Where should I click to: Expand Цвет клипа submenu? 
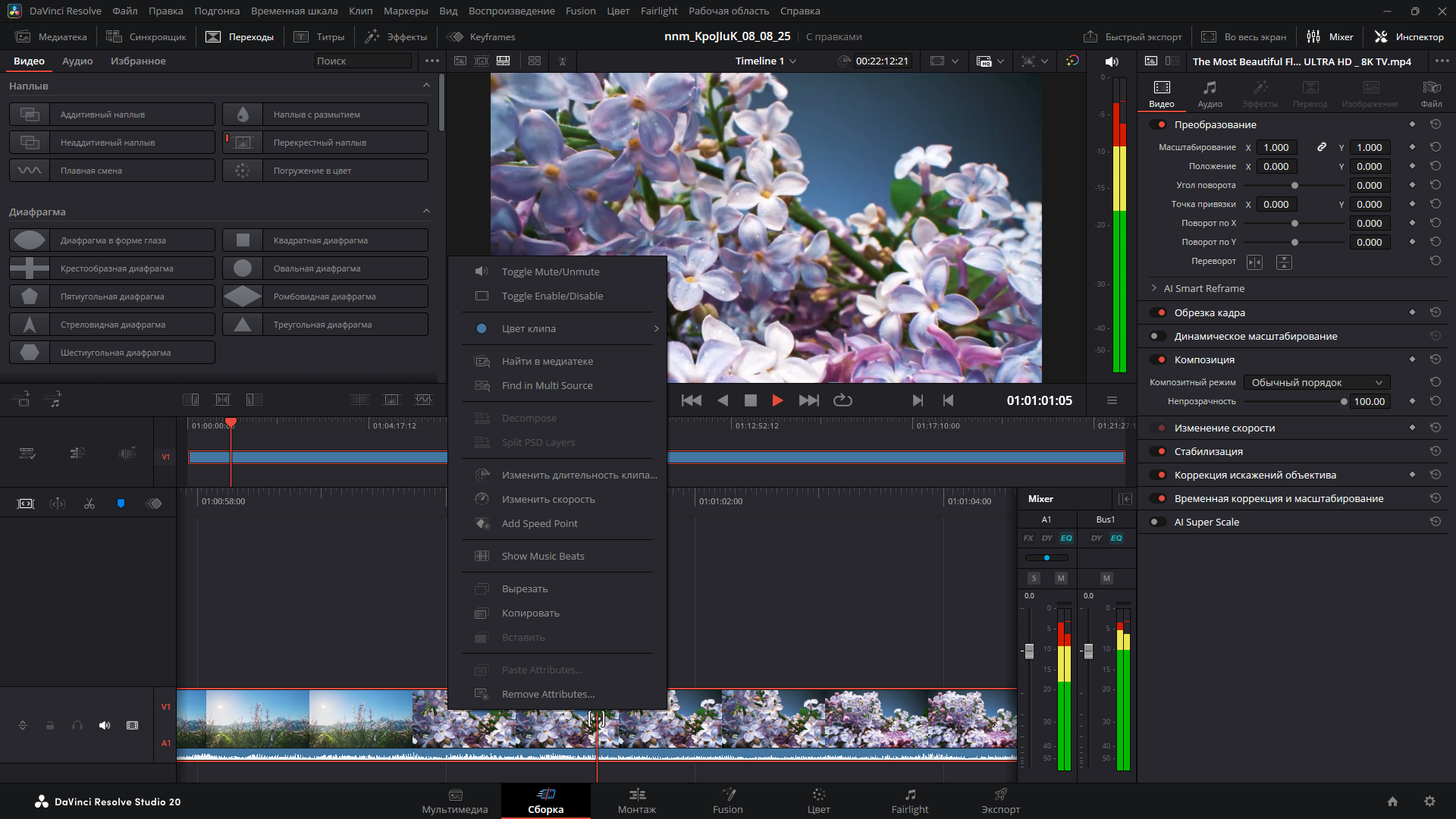(x=557, y=328)
